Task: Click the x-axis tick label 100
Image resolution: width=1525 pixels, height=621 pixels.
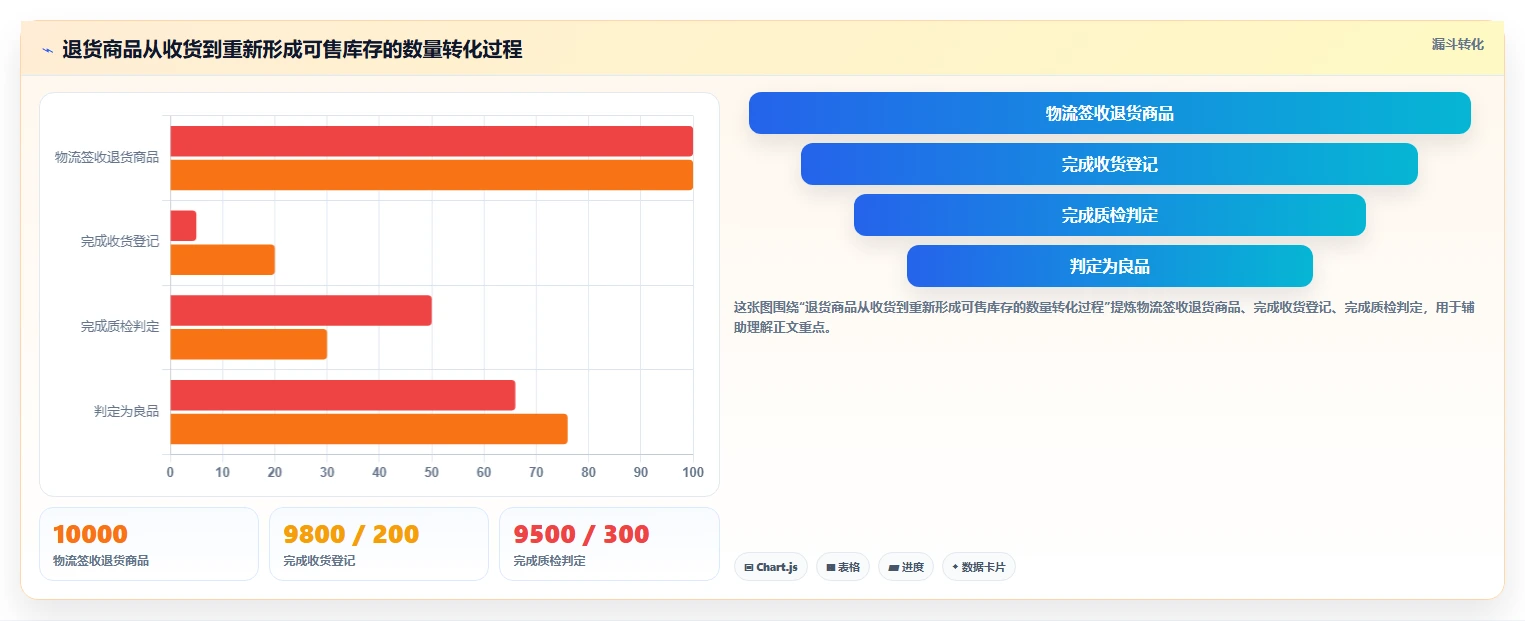Action: pos(692,472)
